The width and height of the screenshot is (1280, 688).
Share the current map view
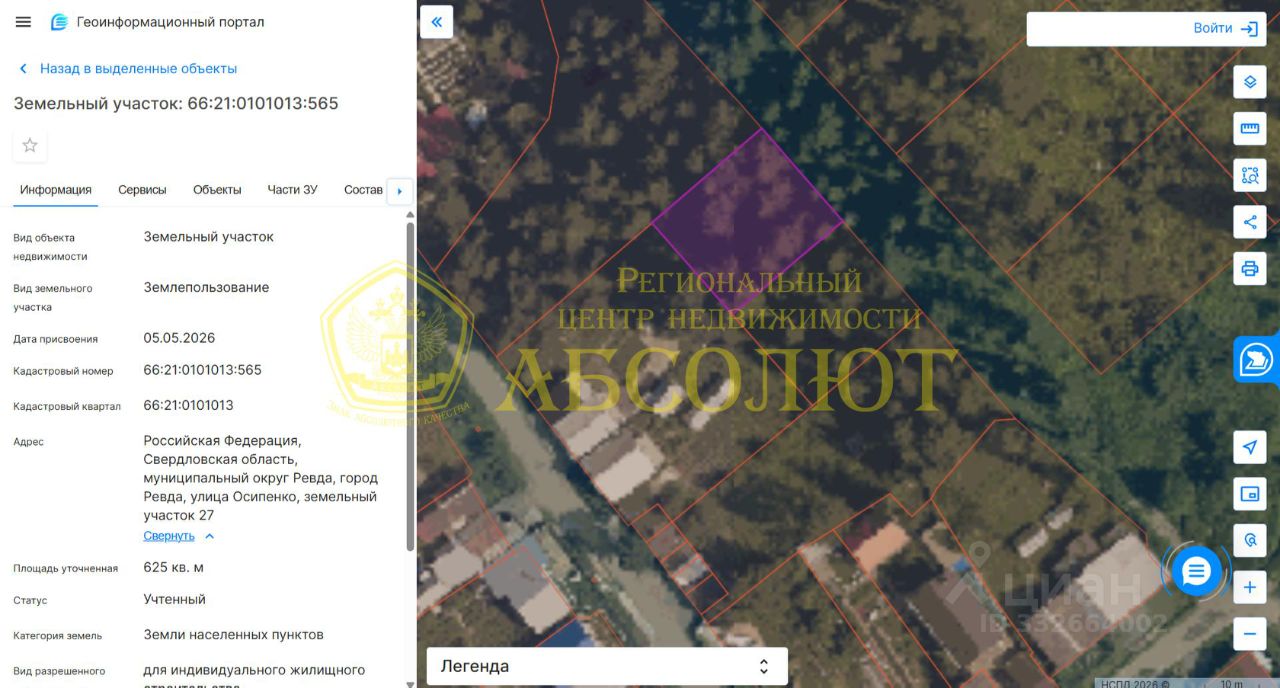tap(1250, 222)
